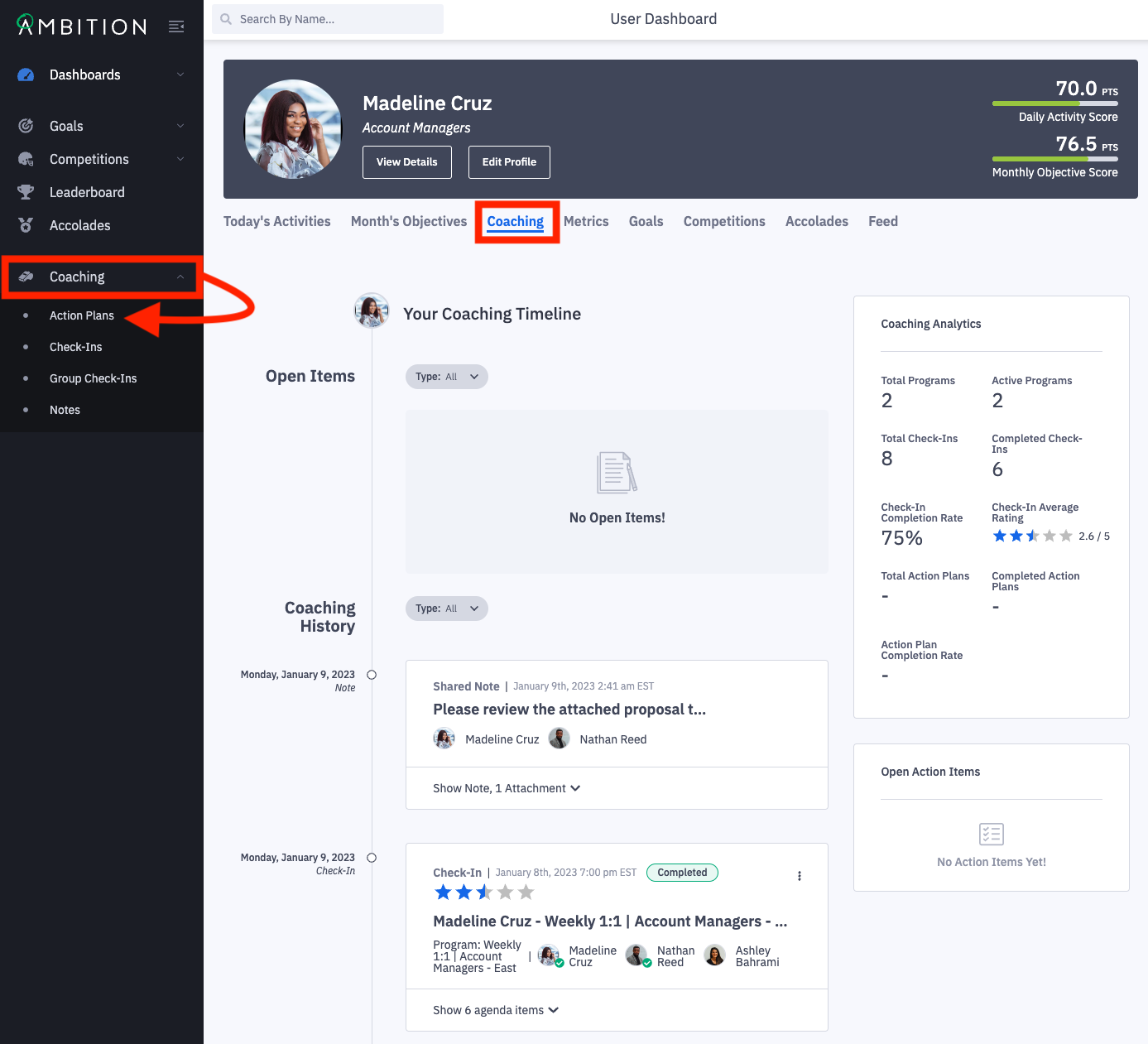Click Madeline Cruz's avatar in Shared Note
The height and width of the screenshot is (1044, 1148).
(x=444, y=738)
